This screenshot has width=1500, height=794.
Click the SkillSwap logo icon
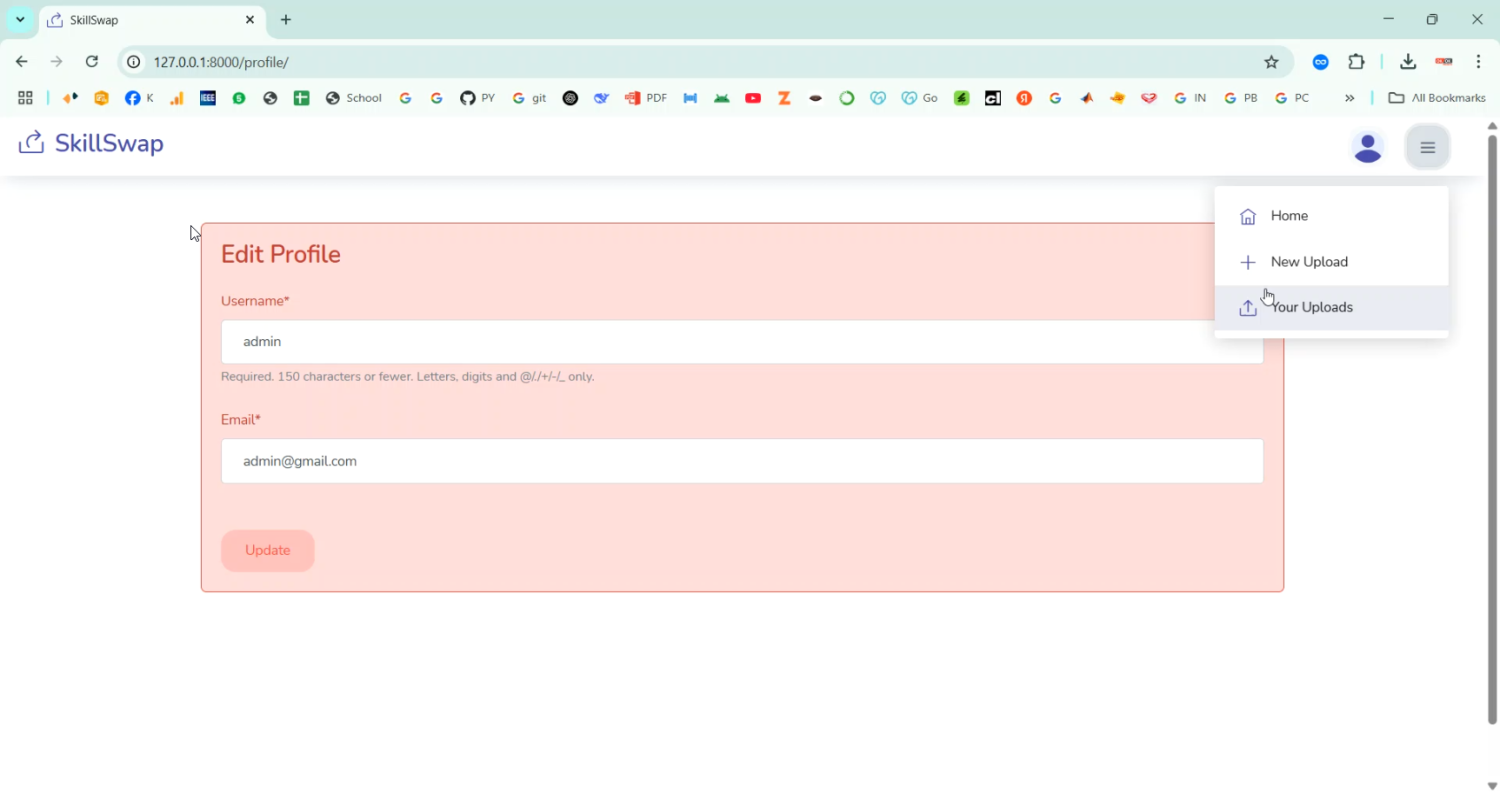click(x=32, y=143)
